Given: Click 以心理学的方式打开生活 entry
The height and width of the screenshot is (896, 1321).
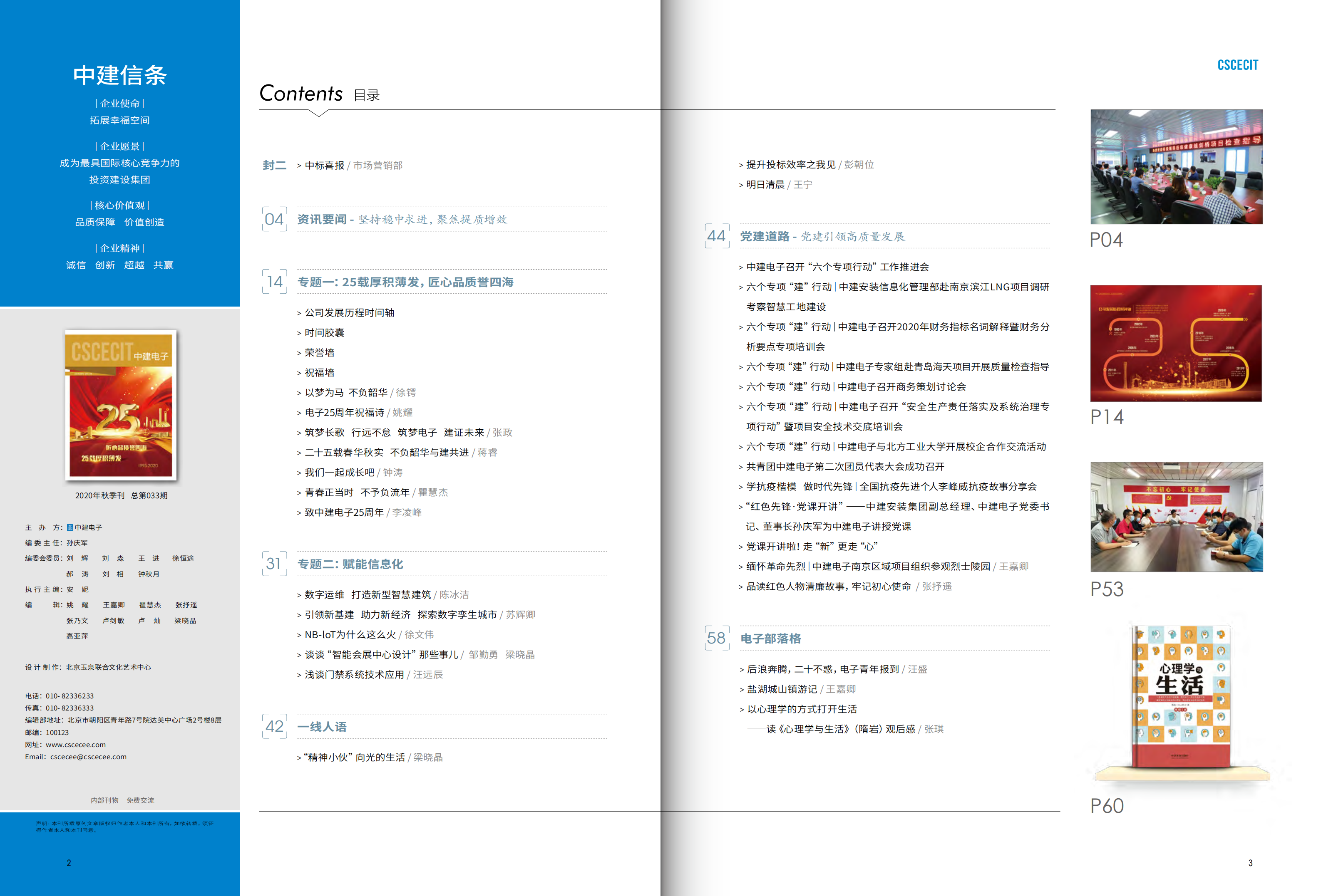Looking at the screenshot, I should click(x=798, y=708).
